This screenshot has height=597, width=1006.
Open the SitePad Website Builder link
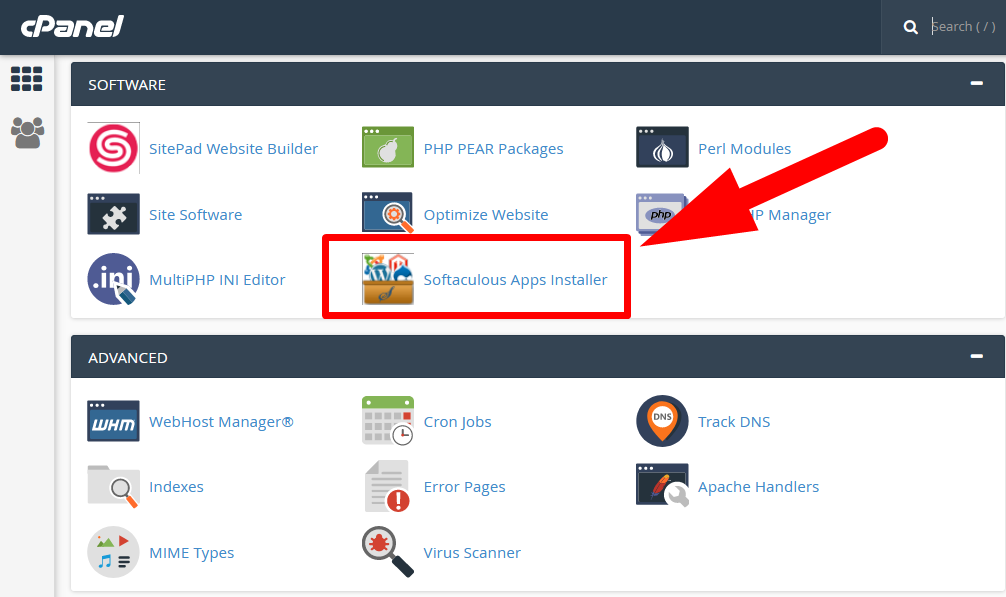[x=234, y=149]
